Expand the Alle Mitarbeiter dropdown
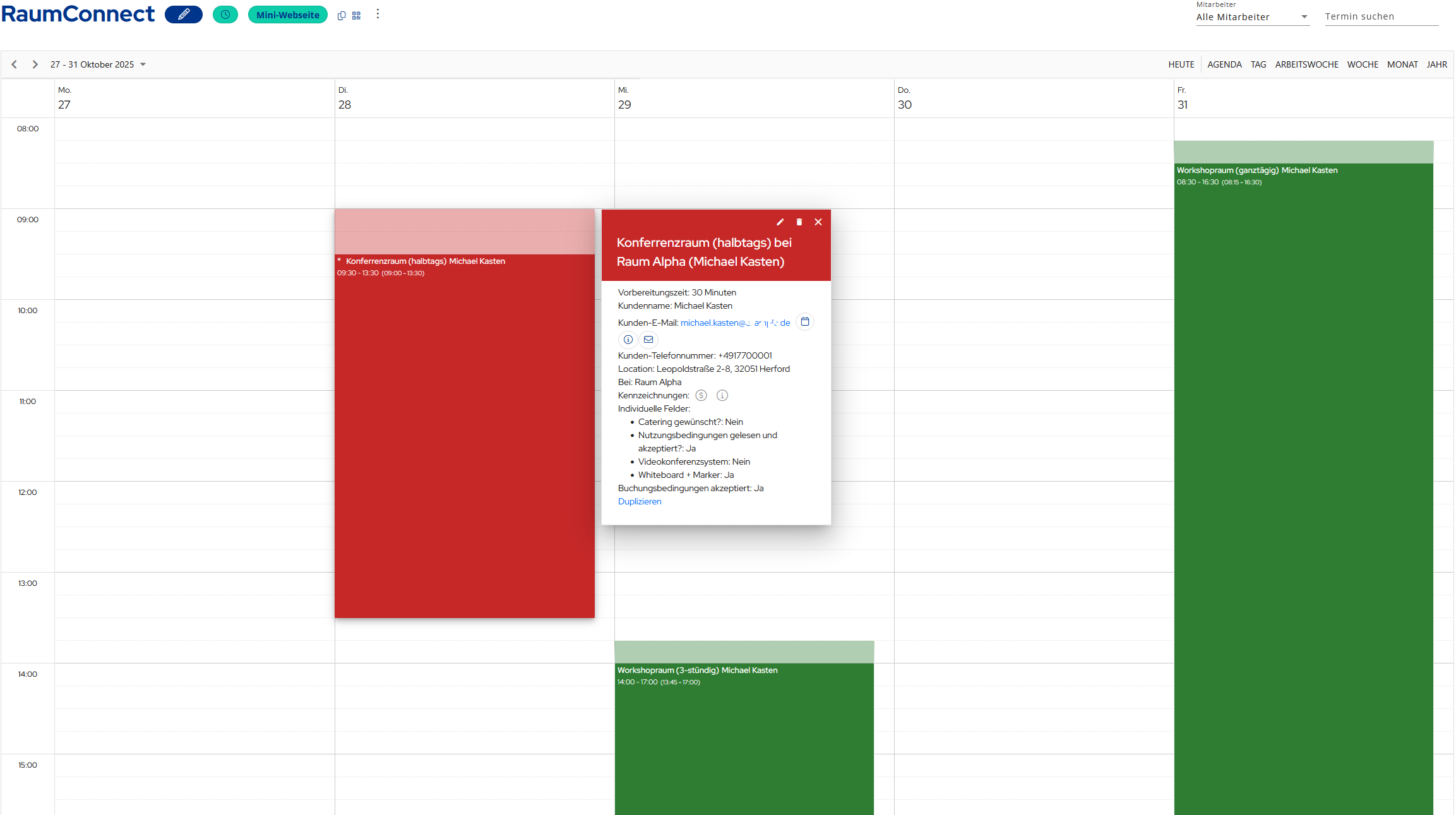Viewport: 1456px width, 815px height. [x=1251, y=17]
